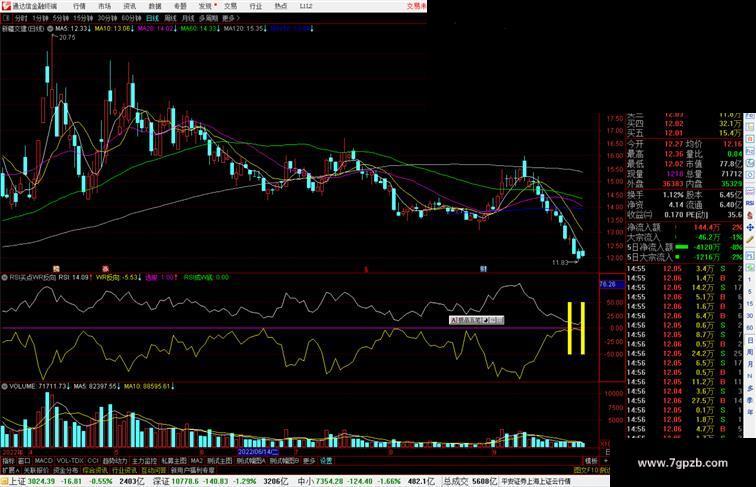
Task: Switch sub-chart to CCI indicator
Action: pyautogui.click(x=93, y=461)
